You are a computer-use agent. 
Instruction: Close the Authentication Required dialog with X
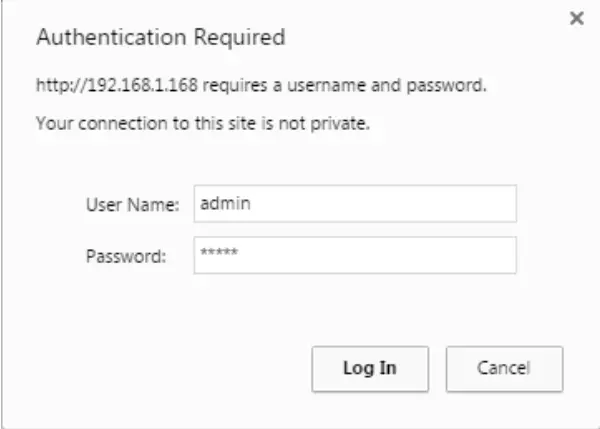576,19
